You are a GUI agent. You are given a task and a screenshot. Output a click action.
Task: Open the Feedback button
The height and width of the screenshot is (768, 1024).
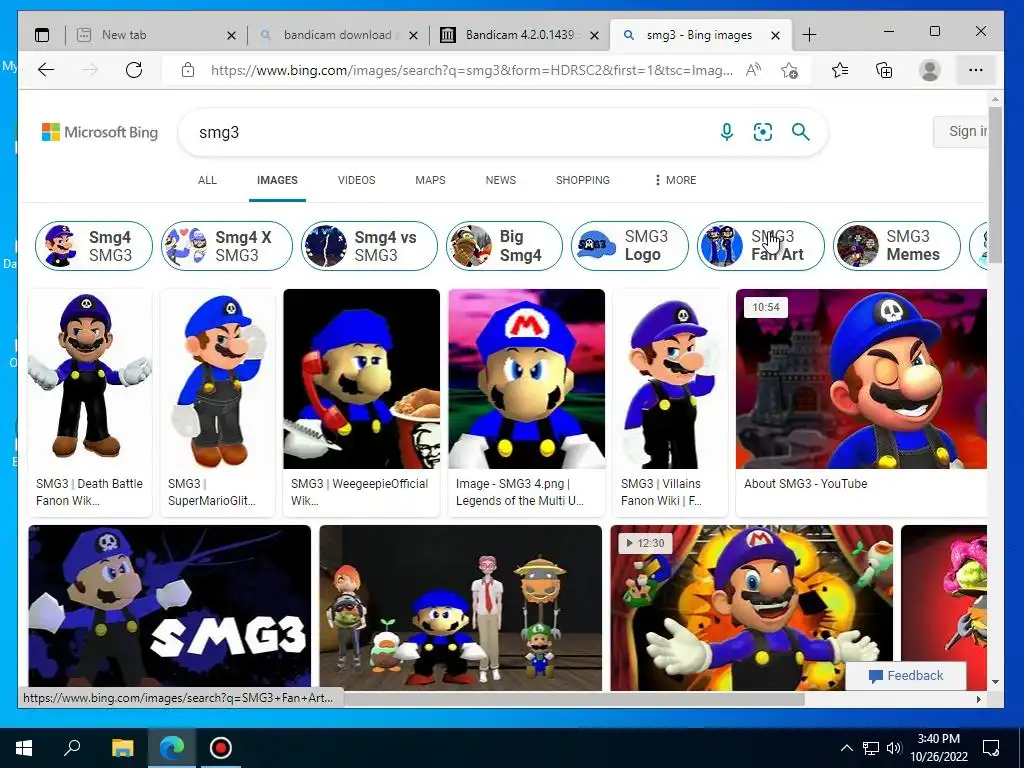coord(906,675)
